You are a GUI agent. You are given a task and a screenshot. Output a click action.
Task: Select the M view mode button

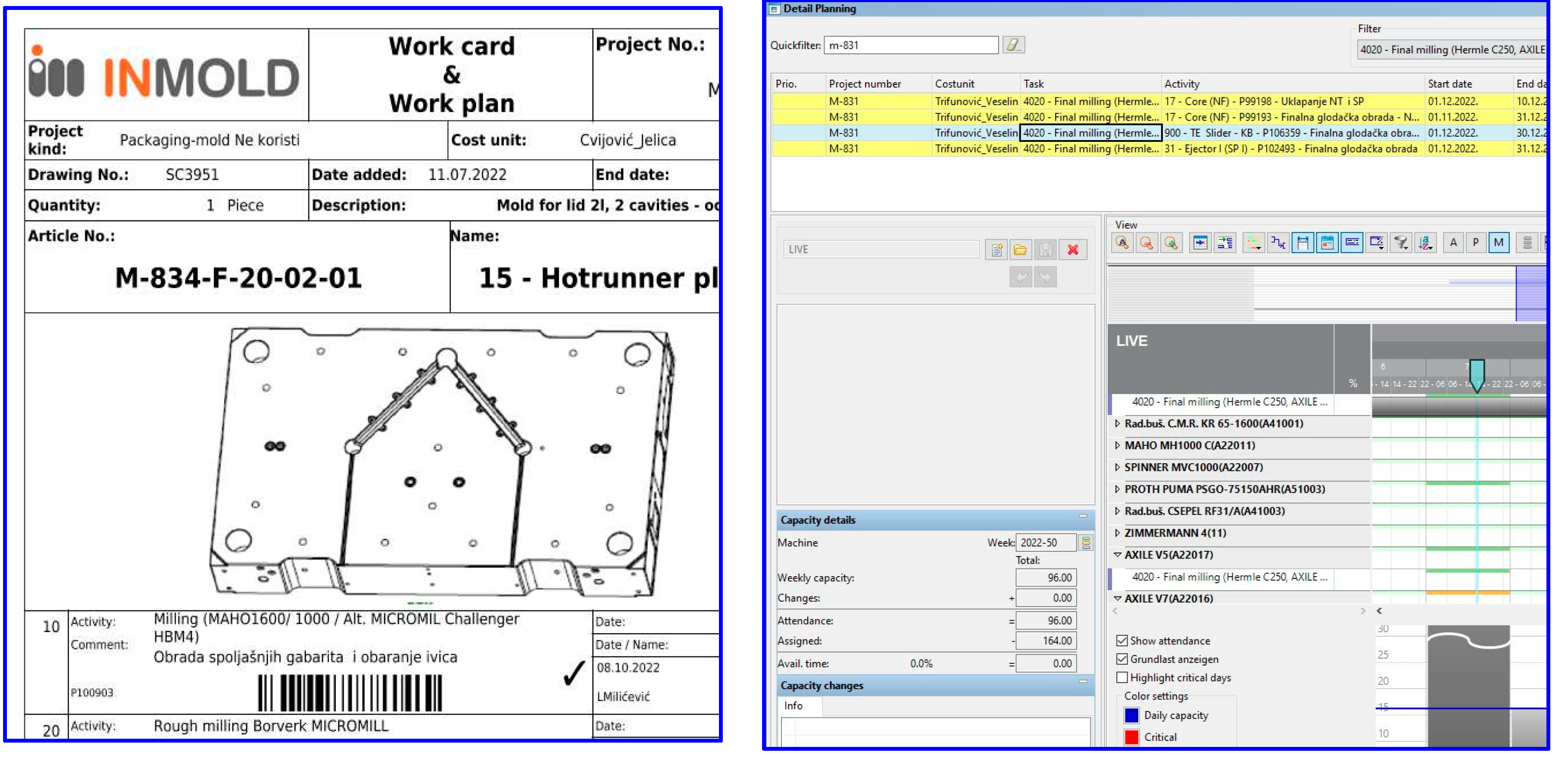click(1499, 244)
